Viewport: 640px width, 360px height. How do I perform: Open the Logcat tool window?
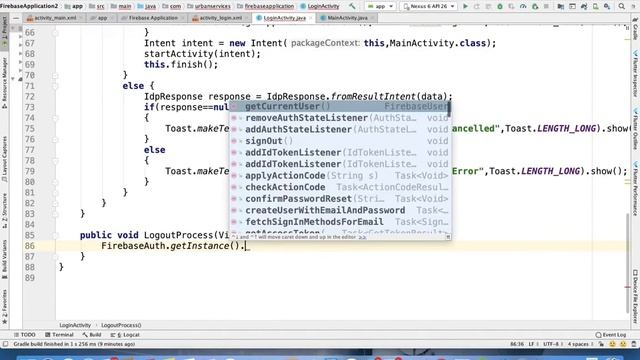[125, 335]
